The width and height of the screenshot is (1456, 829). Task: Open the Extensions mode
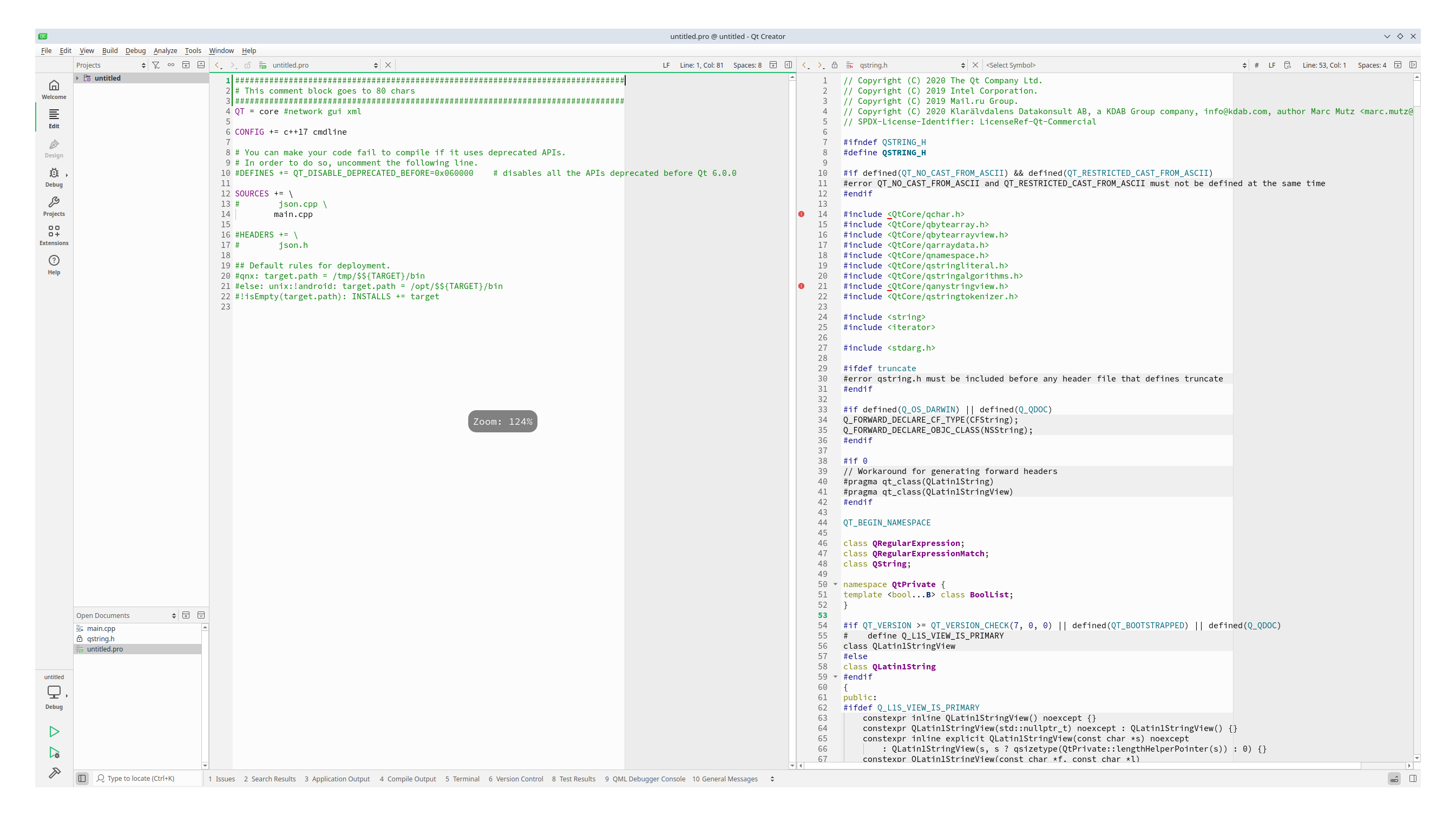click(54, 235)
